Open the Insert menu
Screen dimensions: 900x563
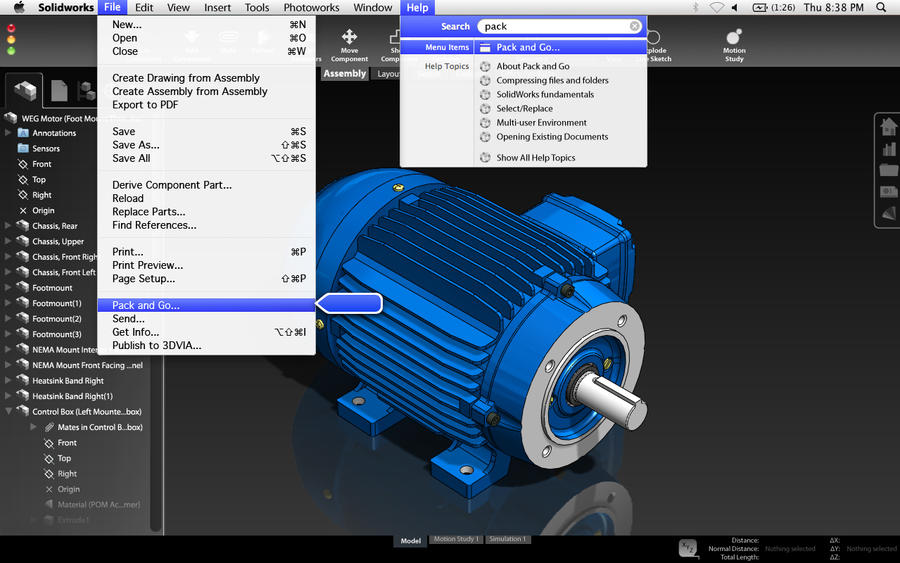[218, 7]
